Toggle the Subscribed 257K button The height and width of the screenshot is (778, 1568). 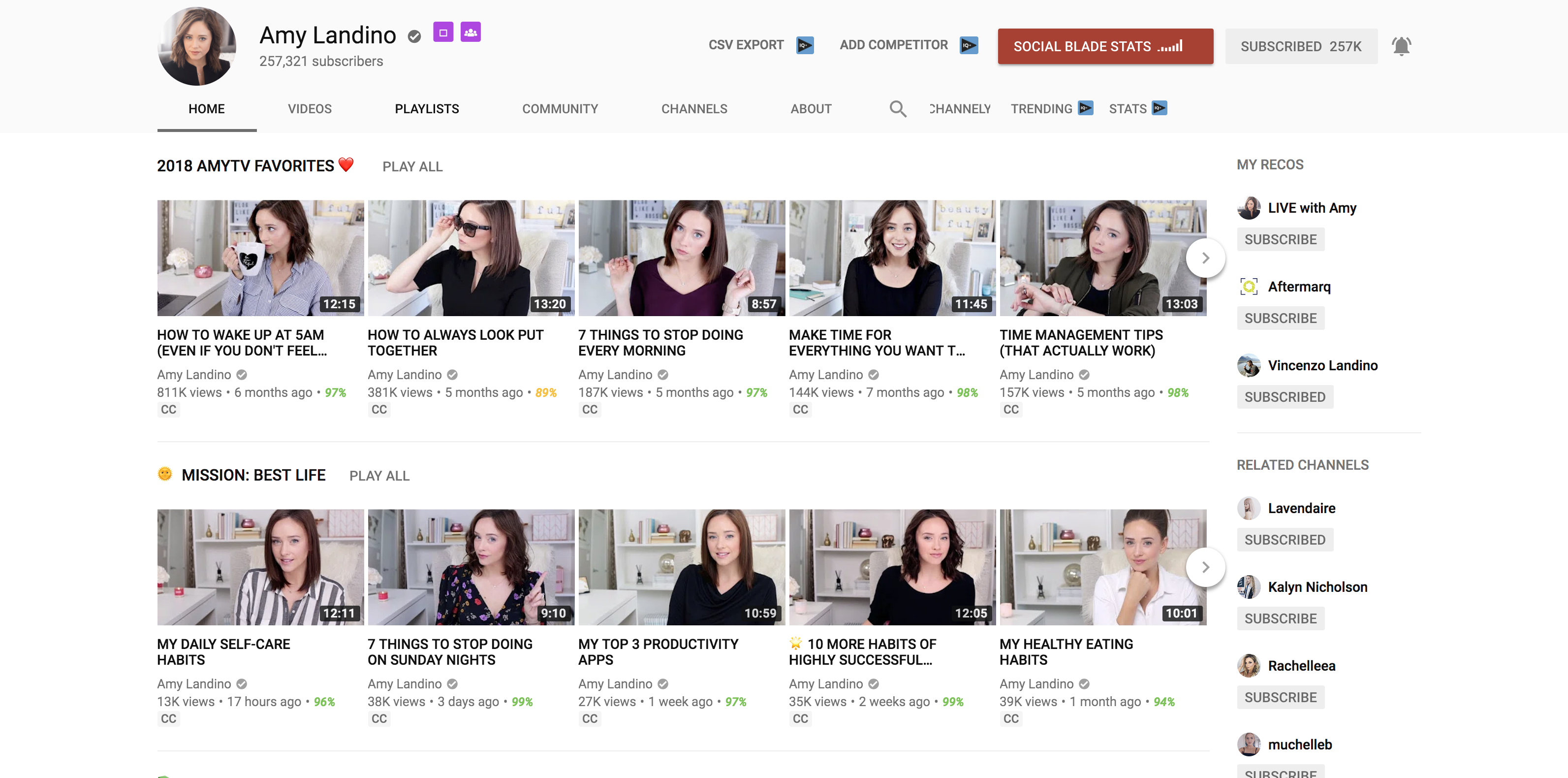tap(1301, 46)
